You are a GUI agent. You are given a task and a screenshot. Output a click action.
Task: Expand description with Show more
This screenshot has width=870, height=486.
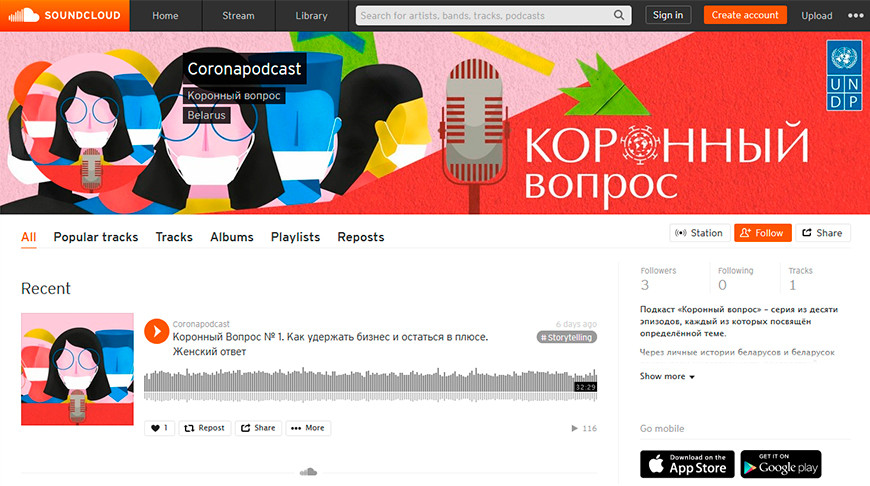pos(667,376)
